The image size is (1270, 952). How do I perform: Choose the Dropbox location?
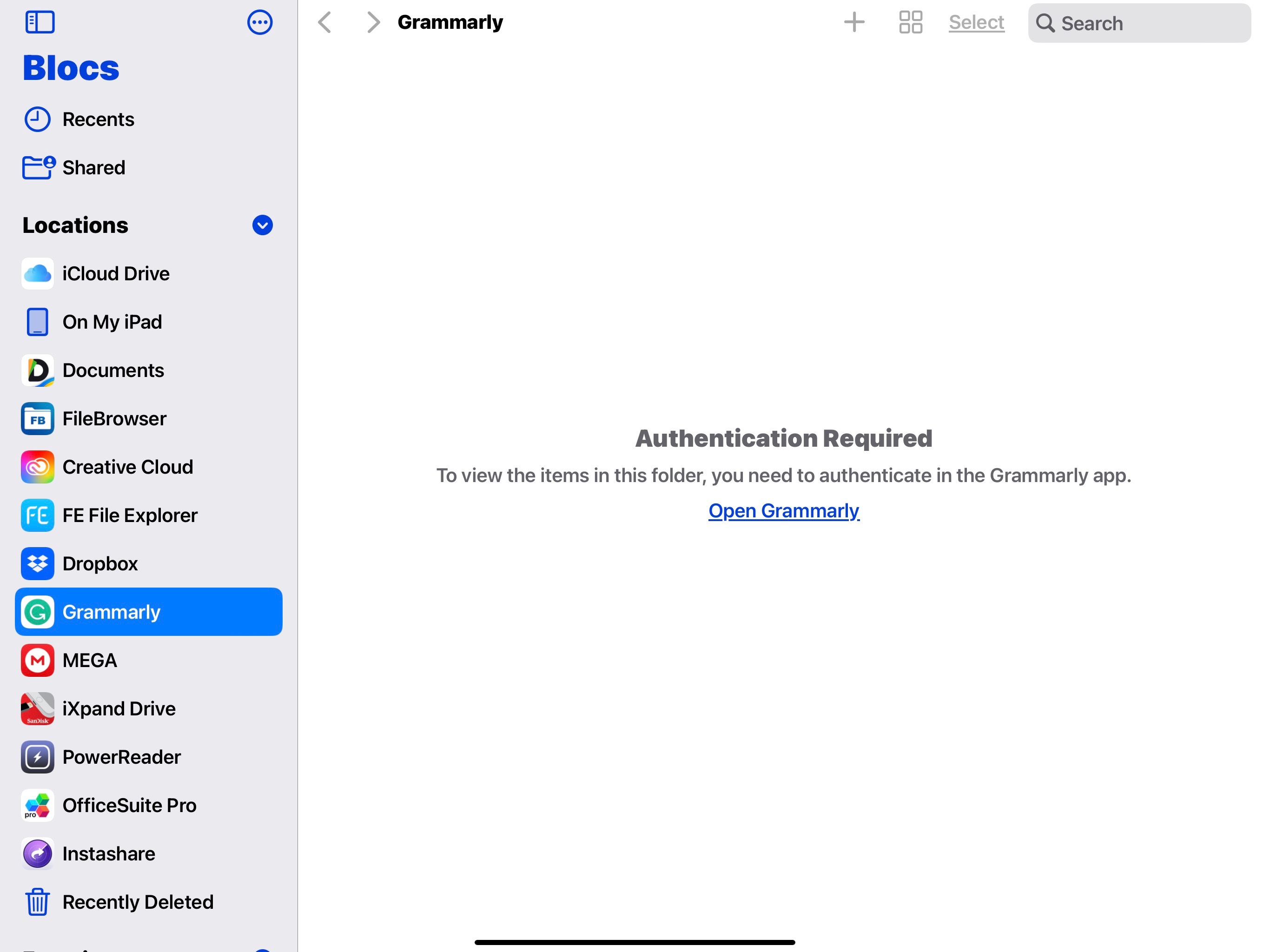[x=100, y=563]
